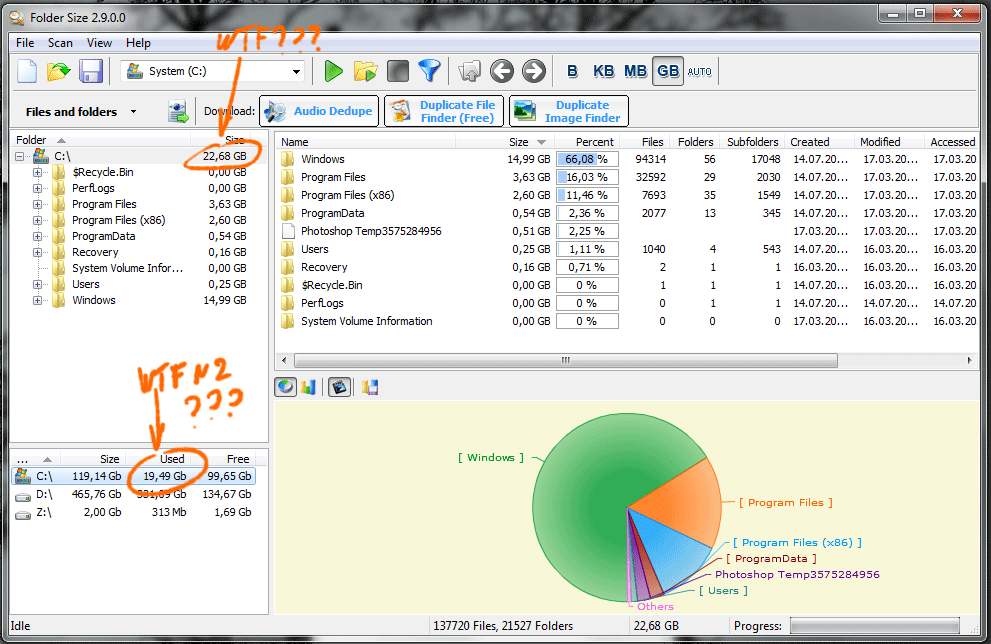Show the bar chart view icon
This screenshot has width=991, height=644.
(x=308, y=387)
